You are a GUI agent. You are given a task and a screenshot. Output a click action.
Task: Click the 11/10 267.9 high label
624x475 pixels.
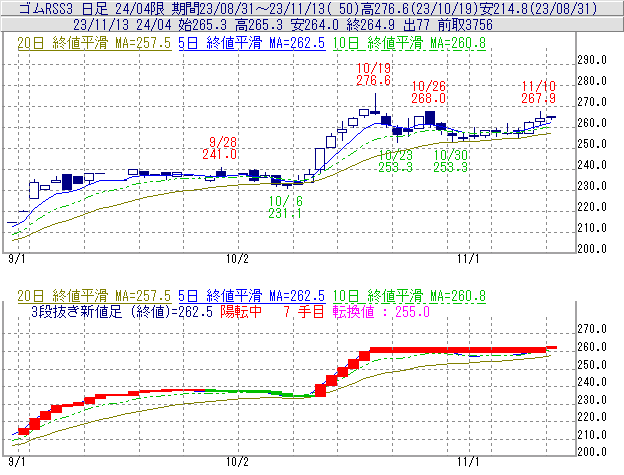539,92
